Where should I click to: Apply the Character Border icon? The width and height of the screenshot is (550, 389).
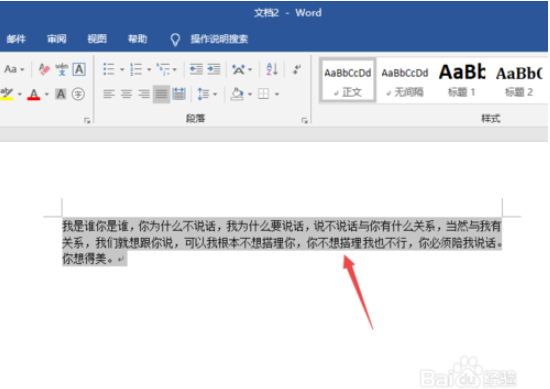(x=79, y=69)
